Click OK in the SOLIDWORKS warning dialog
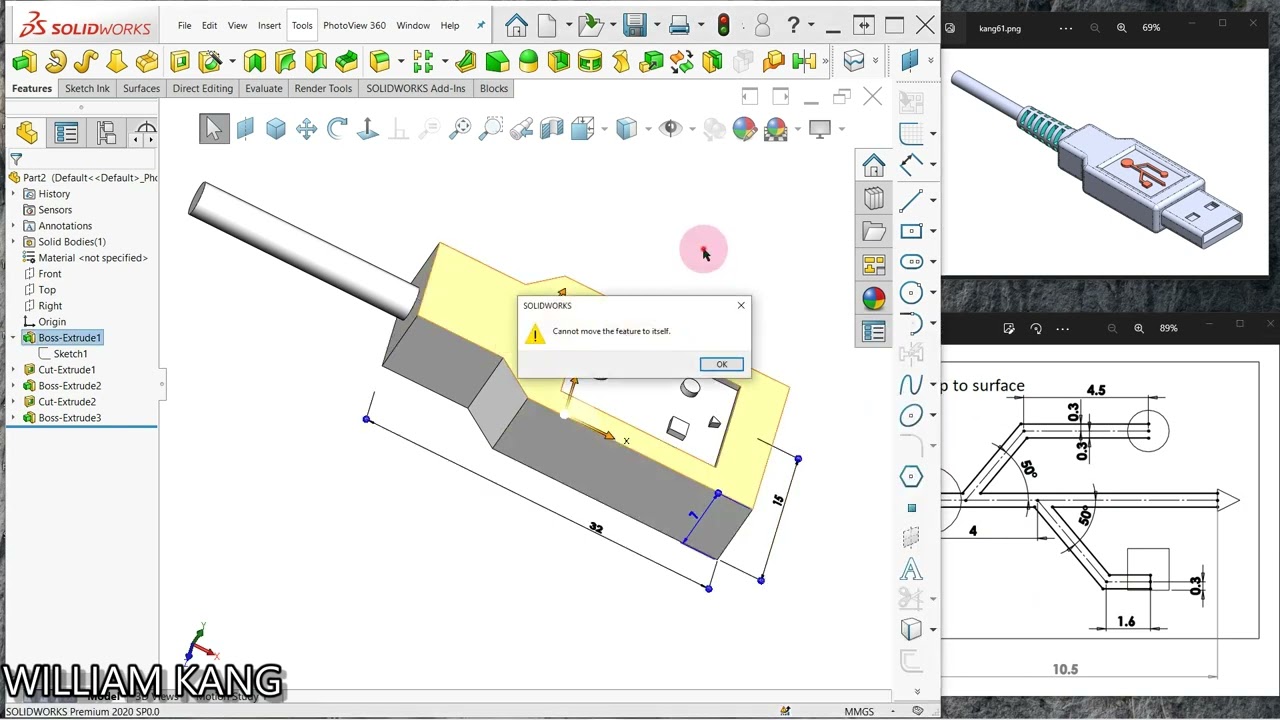This screenshot has height=720, width=1280. point(721,364)
